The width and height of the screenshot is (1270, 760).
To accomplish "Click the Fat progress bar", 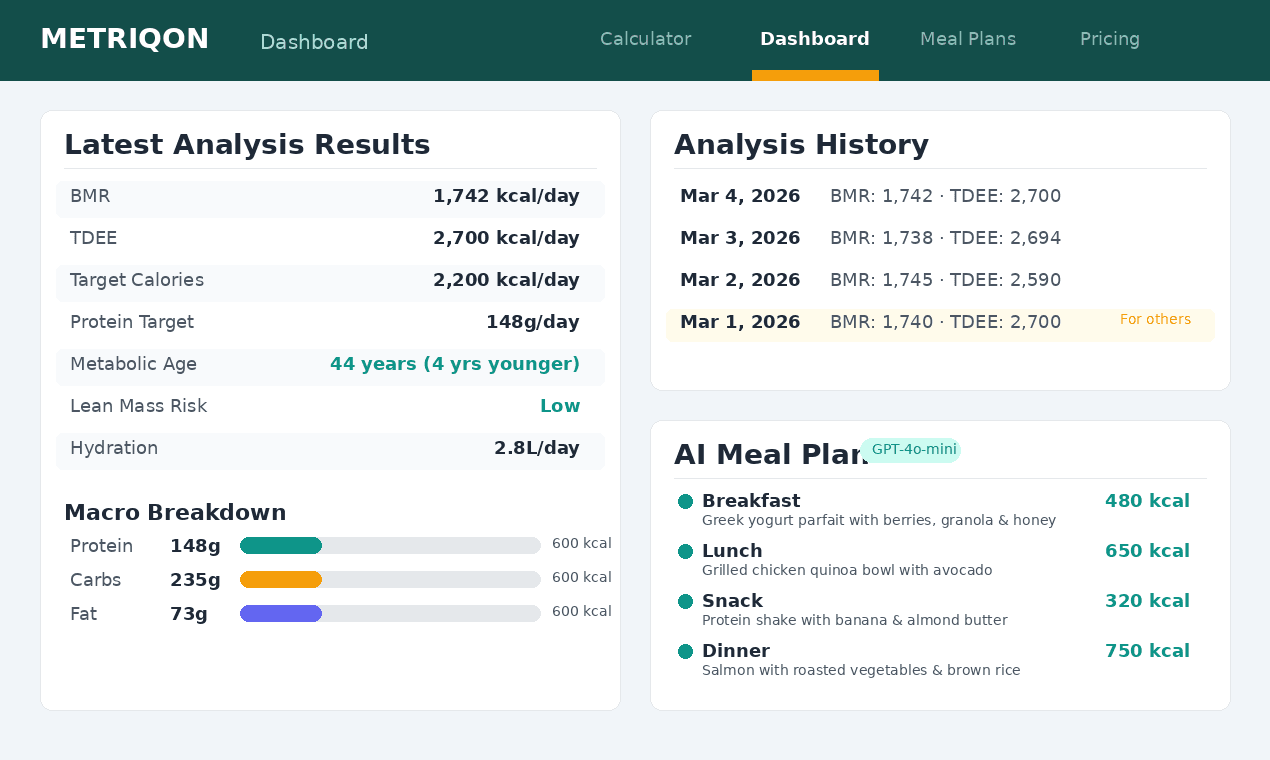I will tap(390, 613).
